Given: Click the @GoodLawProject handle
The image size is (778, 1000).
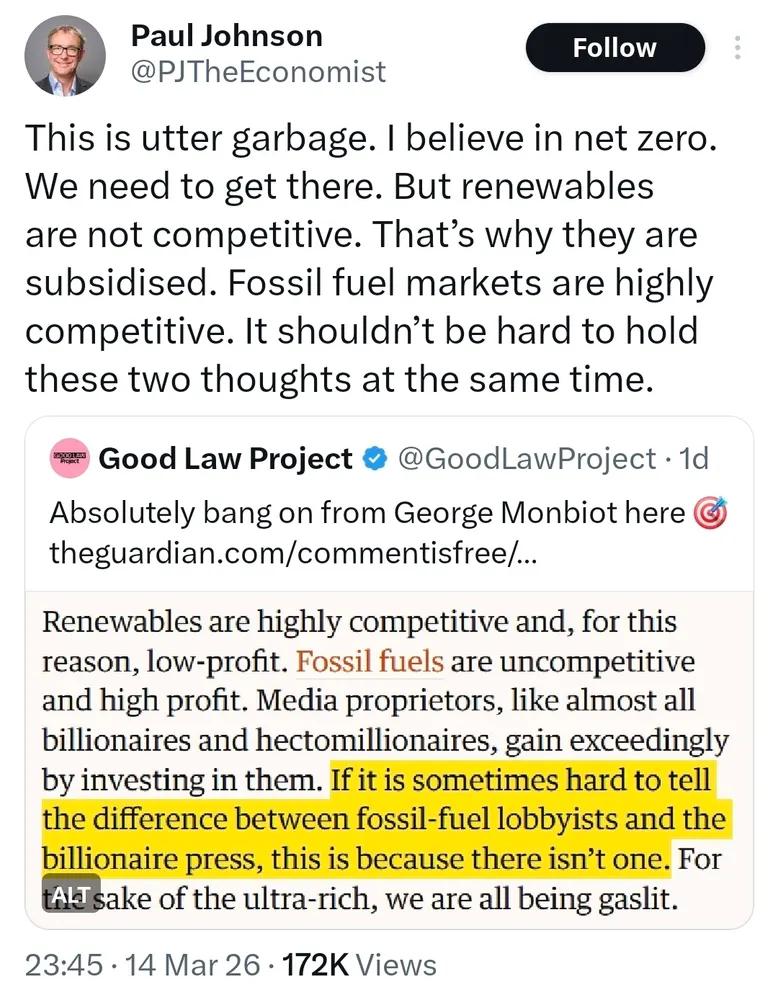Looking at the screenshot, I should [527, 459].
